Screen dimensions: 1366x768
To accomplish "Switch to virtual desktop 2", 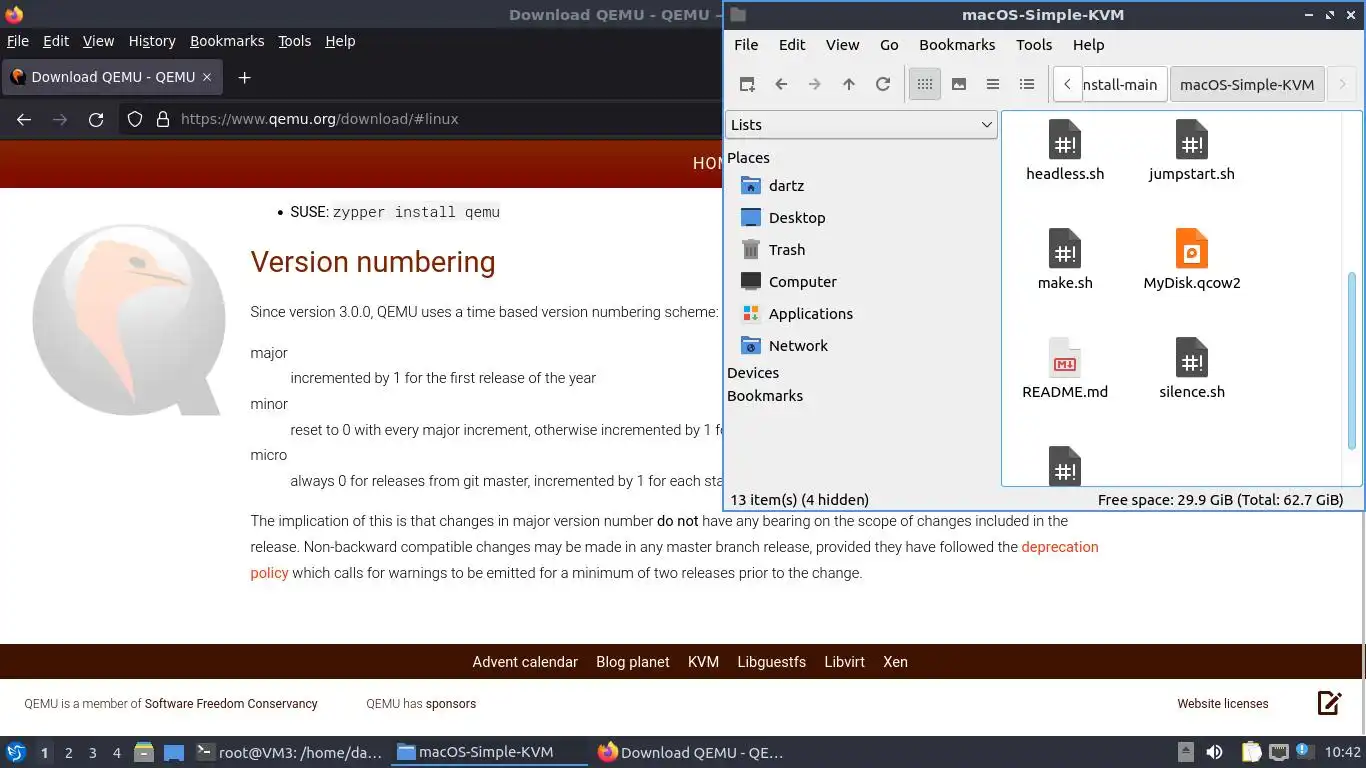I will click(x=68, y=753).
